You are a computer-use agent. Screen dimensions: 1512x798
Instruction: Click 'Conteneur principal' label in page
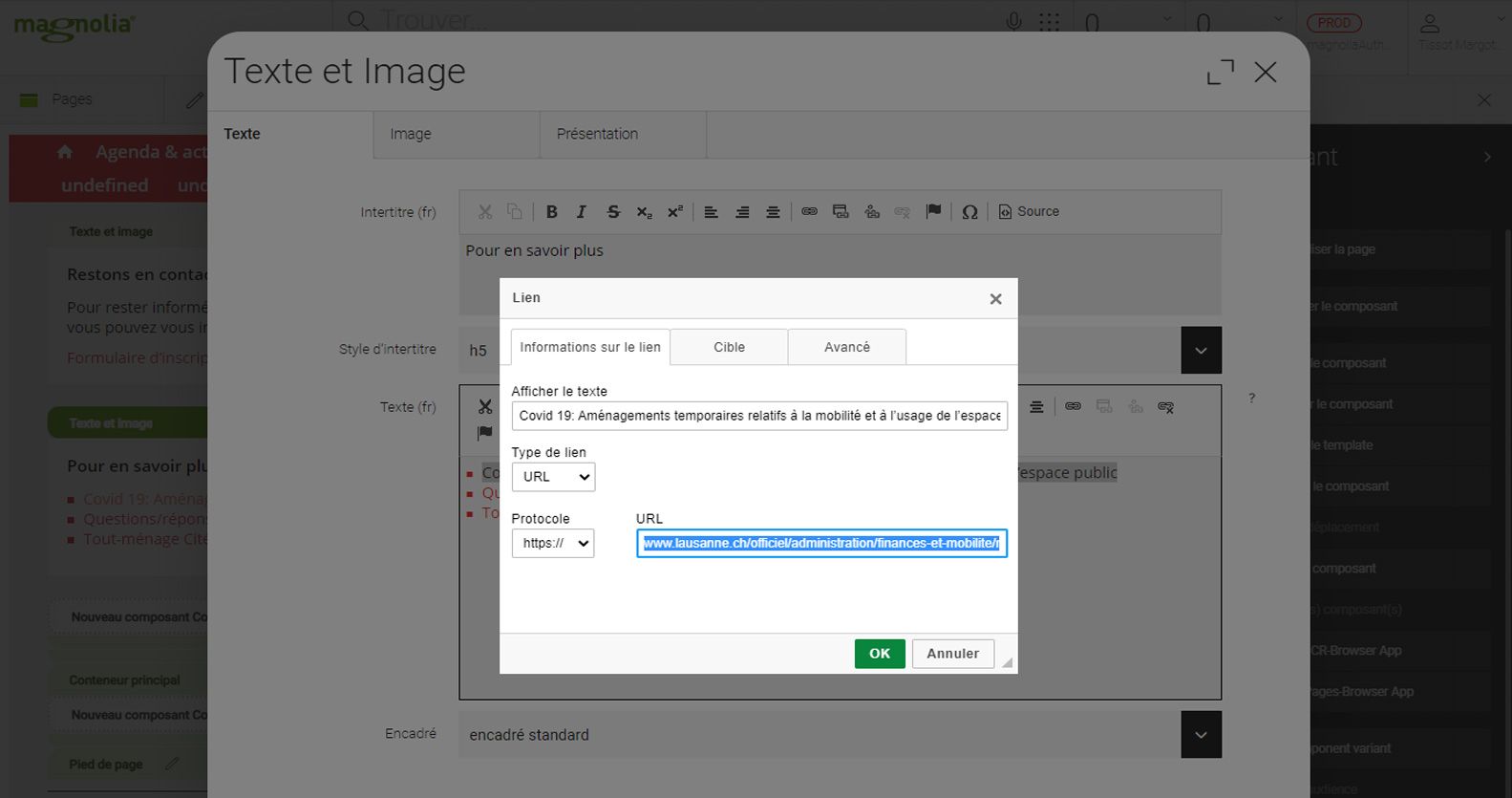click(124, 680)
